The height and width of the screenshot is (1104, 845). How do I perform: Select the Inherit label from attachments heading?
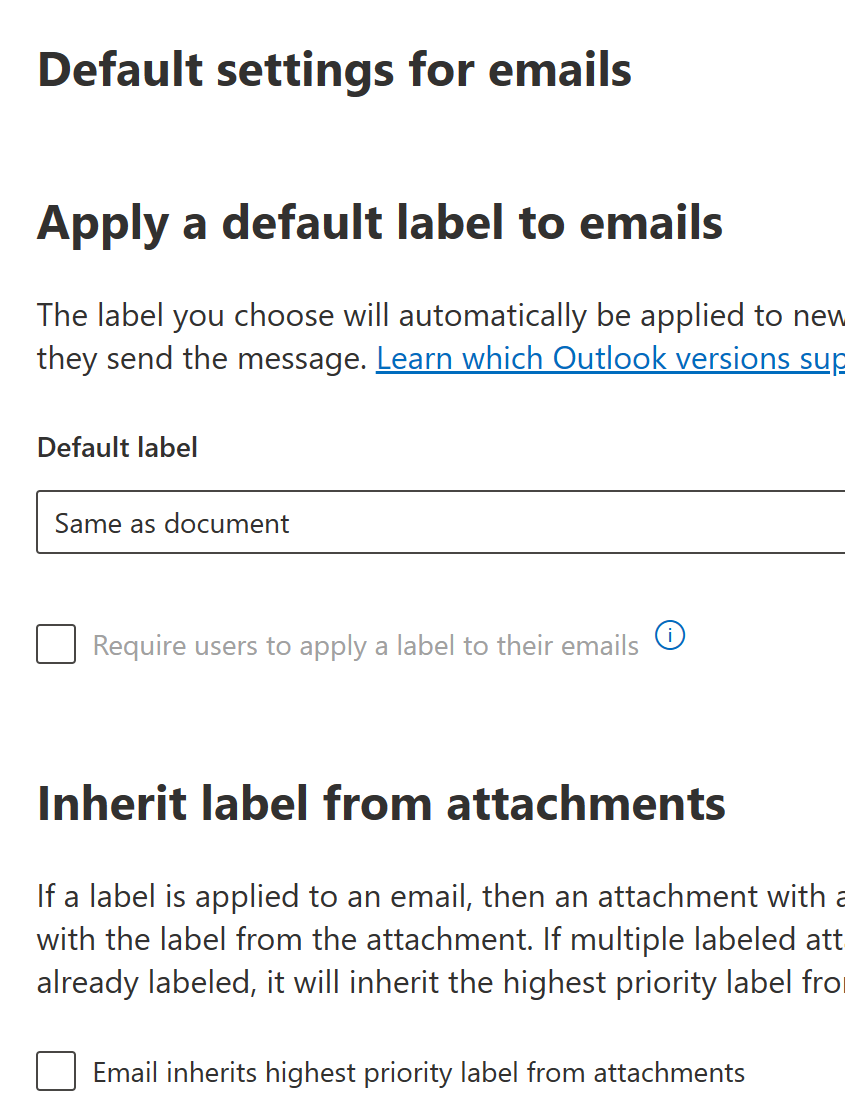pyautogui.click(x=381, y=803)
